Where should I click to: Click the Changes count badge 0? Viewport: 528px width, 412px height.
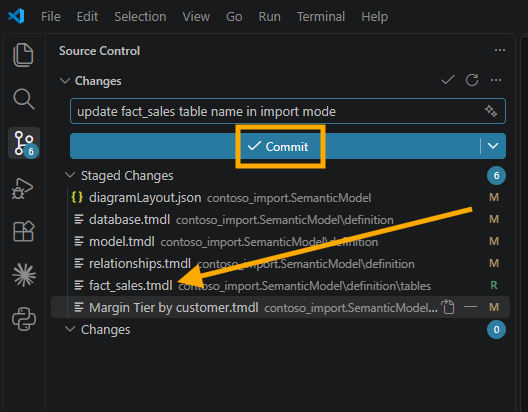[496, 330]
